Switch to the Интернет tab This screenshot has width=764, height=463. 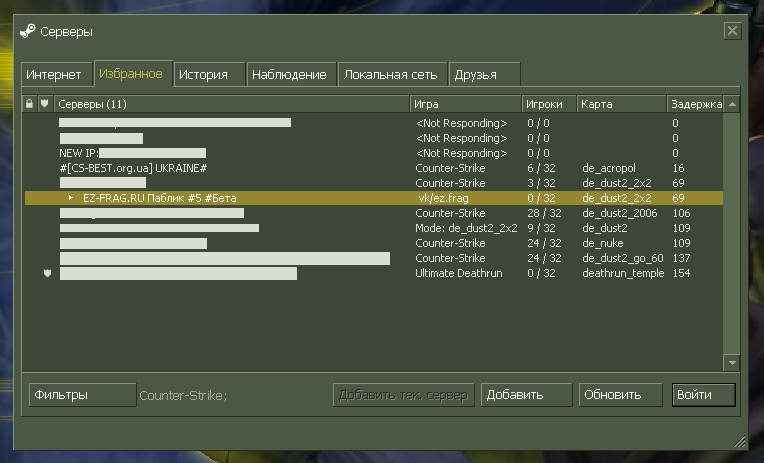coord(56,75)
